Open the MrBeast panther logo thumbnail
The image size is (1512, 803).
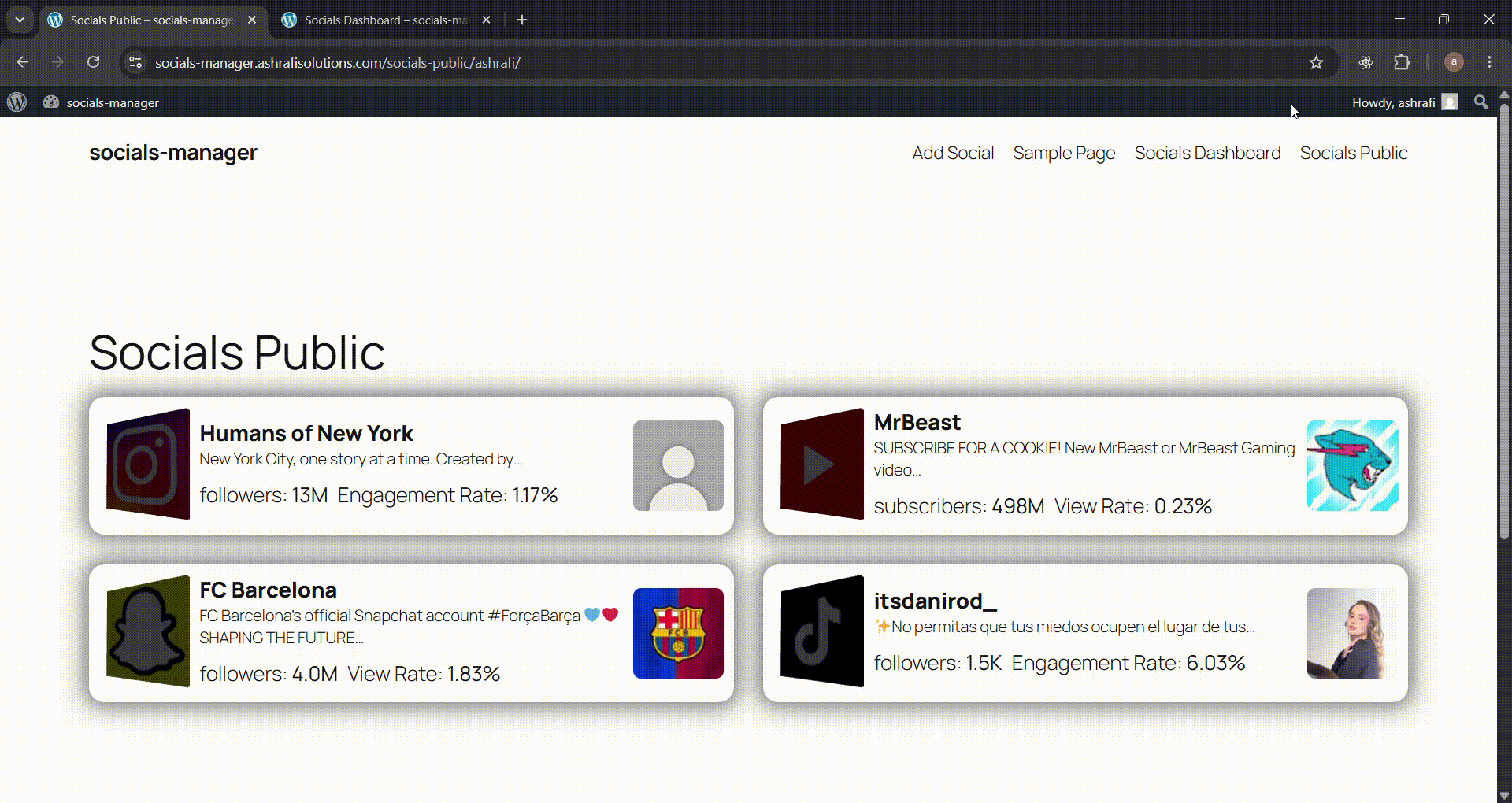point(1352,465)
